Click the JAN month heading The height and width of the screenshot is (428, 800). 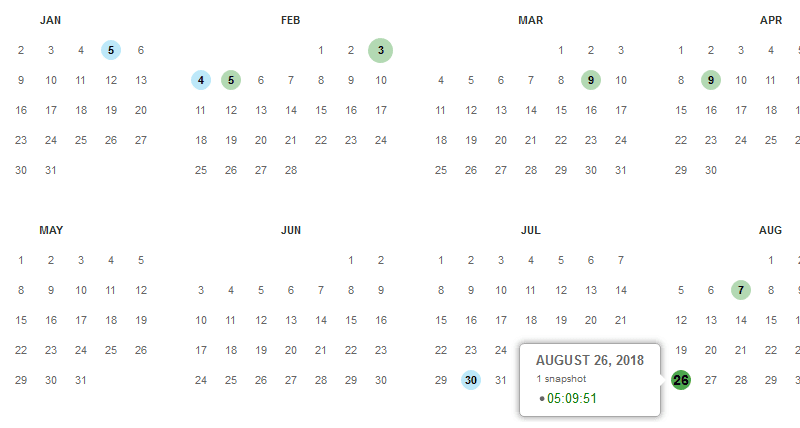(x=51, y=20)
